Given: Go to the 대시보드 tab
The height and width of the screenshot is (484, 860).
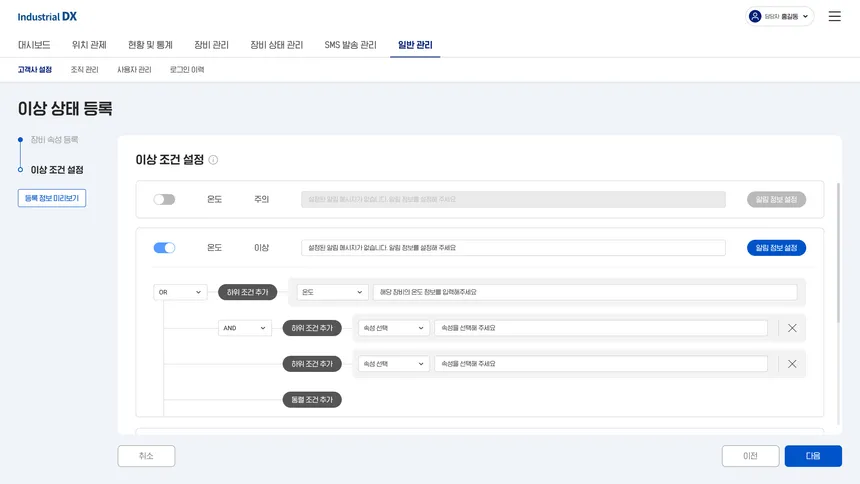Looking at the screenshot, I should (34, 45).
